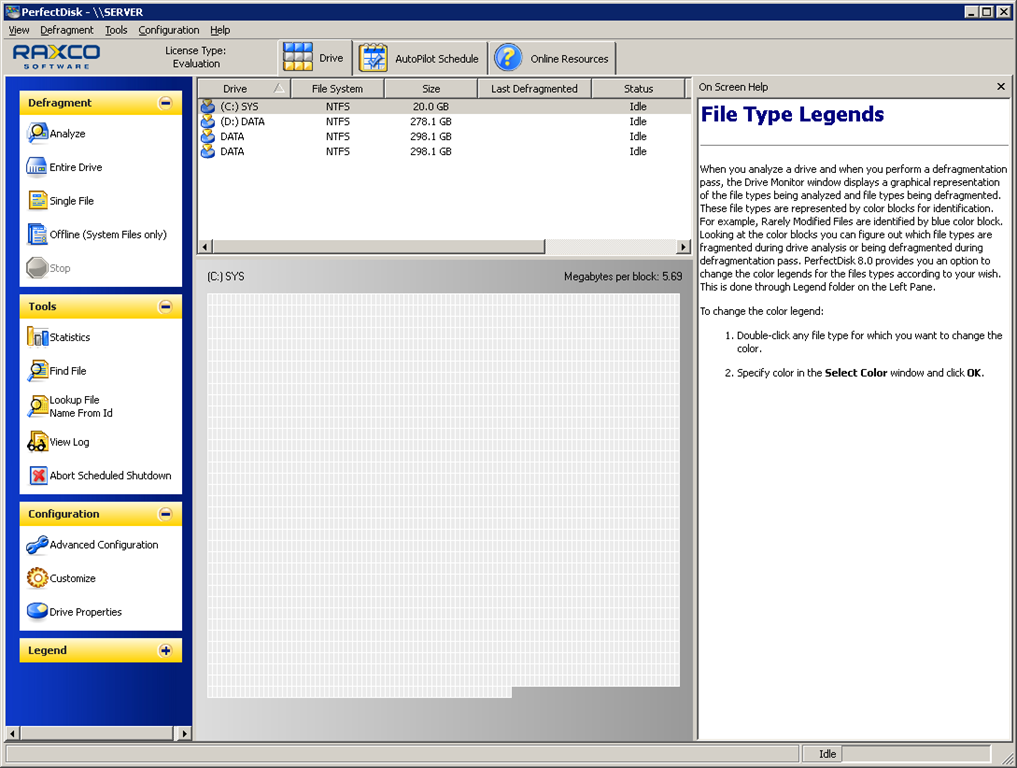Open the Advanced Configuration wrench icon
The width and height of the screenshot is (1017, 768).
[37, 544]
